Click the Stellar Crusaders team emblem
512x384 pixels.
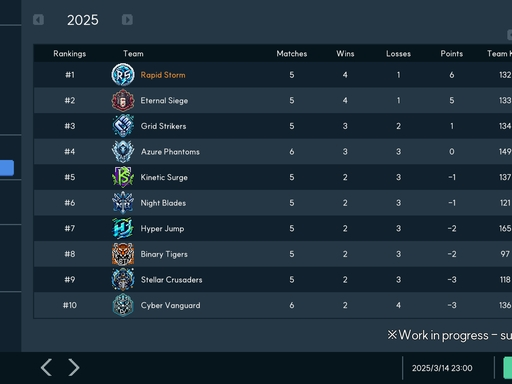click(x=123, y=279)
